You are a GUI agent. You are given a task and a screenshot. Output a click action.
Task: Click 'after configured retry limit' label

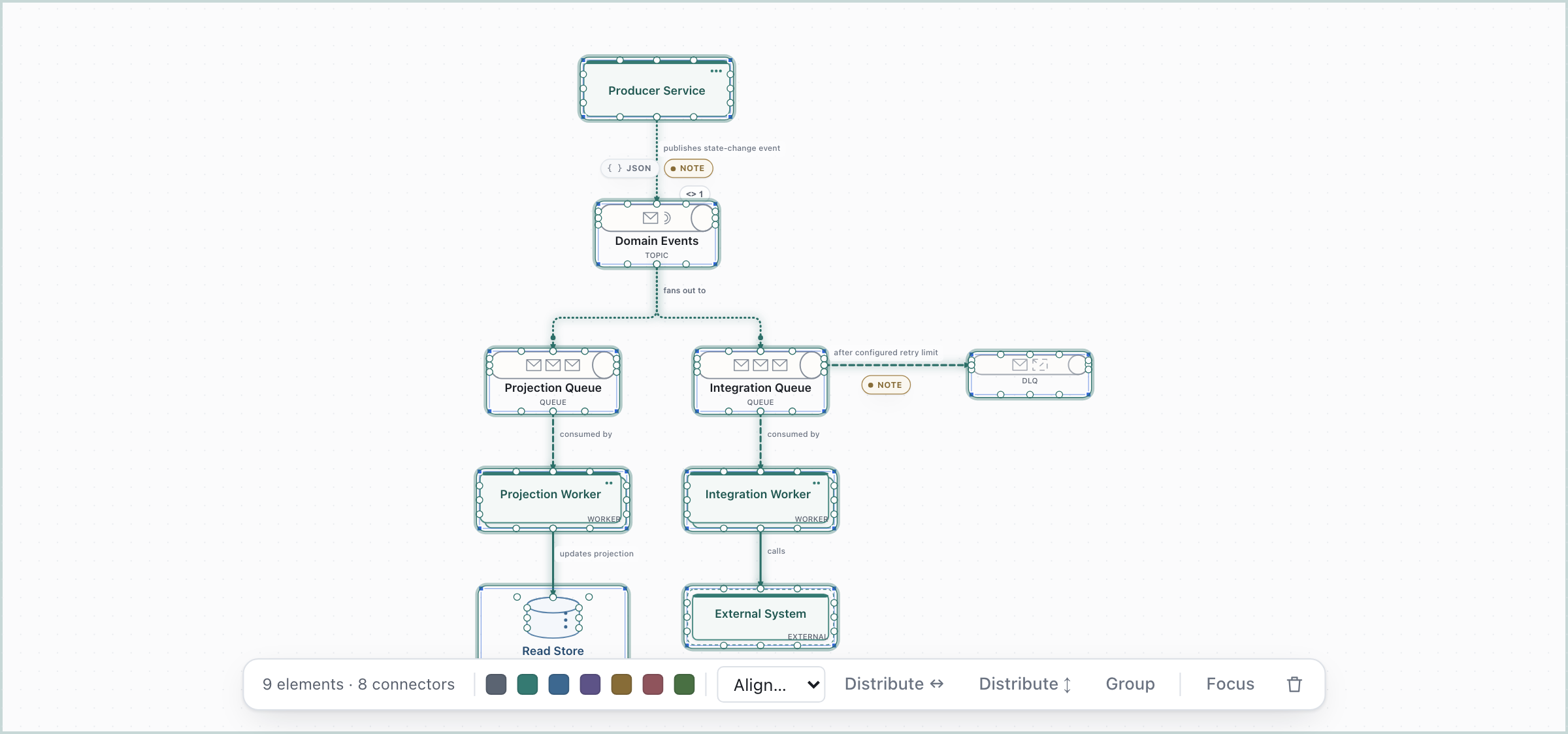pos(885,353)
